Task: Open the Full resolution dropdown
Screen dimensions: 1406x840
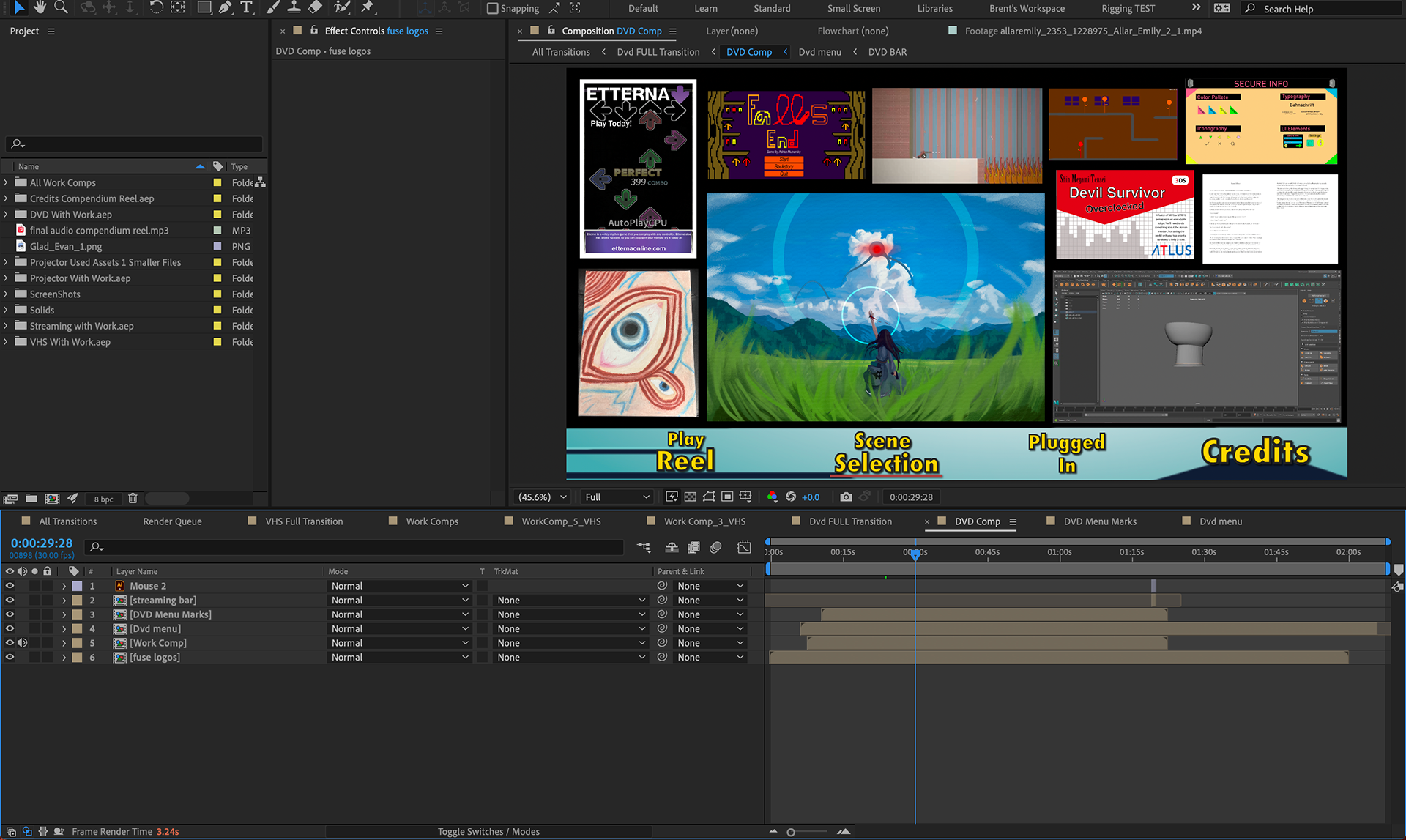Action: click(617, 497)
